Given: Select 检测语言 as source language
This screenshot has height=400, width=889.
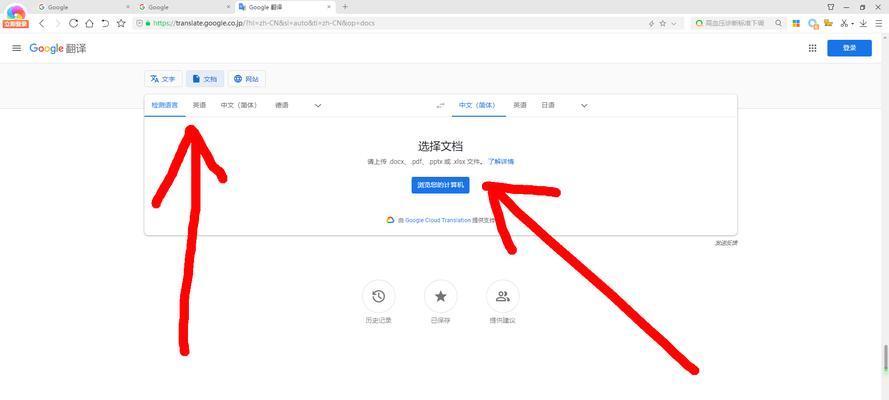Looking at the screenshot, I should 164,105.
